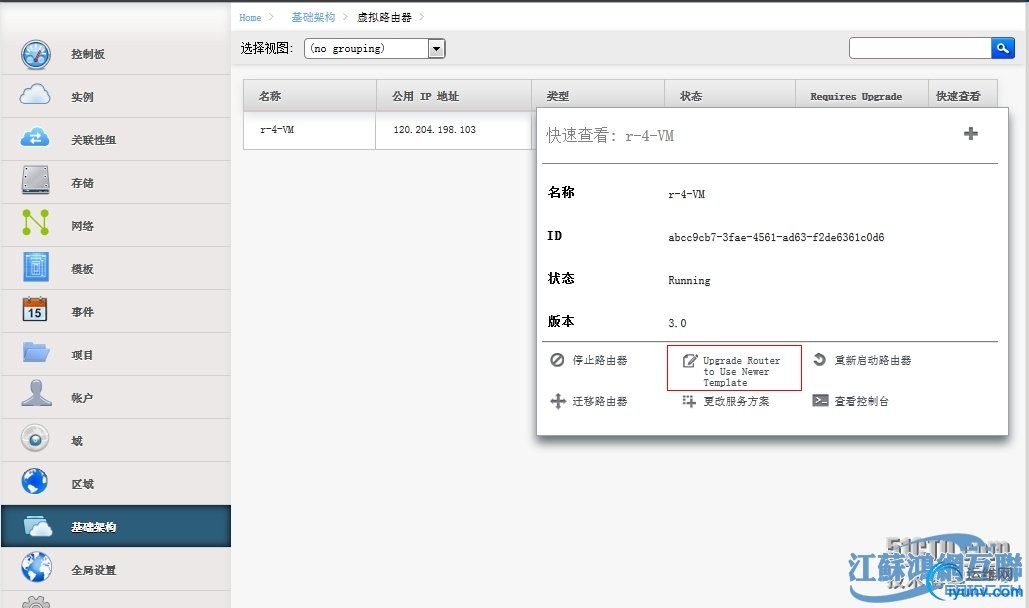
Task: Click the 全局设置 globe icon
Action: (36, 568)
